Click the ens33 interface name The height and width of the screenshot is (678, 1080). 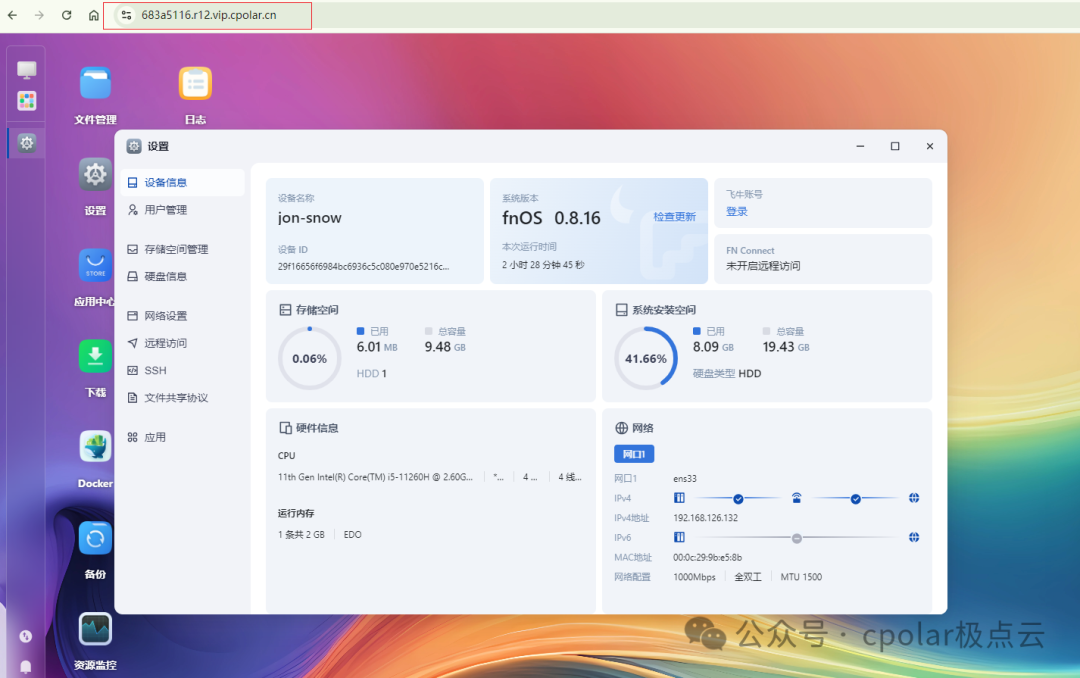pos(685,479)
